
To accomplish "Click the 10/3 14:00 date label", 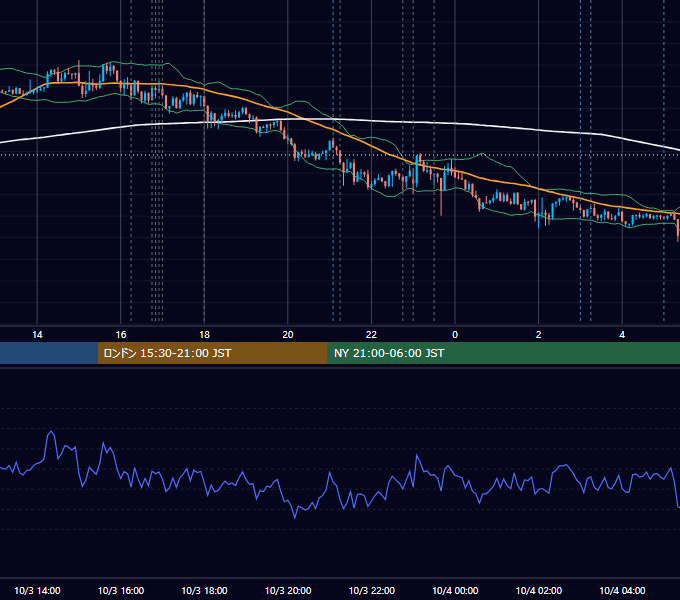I will 37,590.
